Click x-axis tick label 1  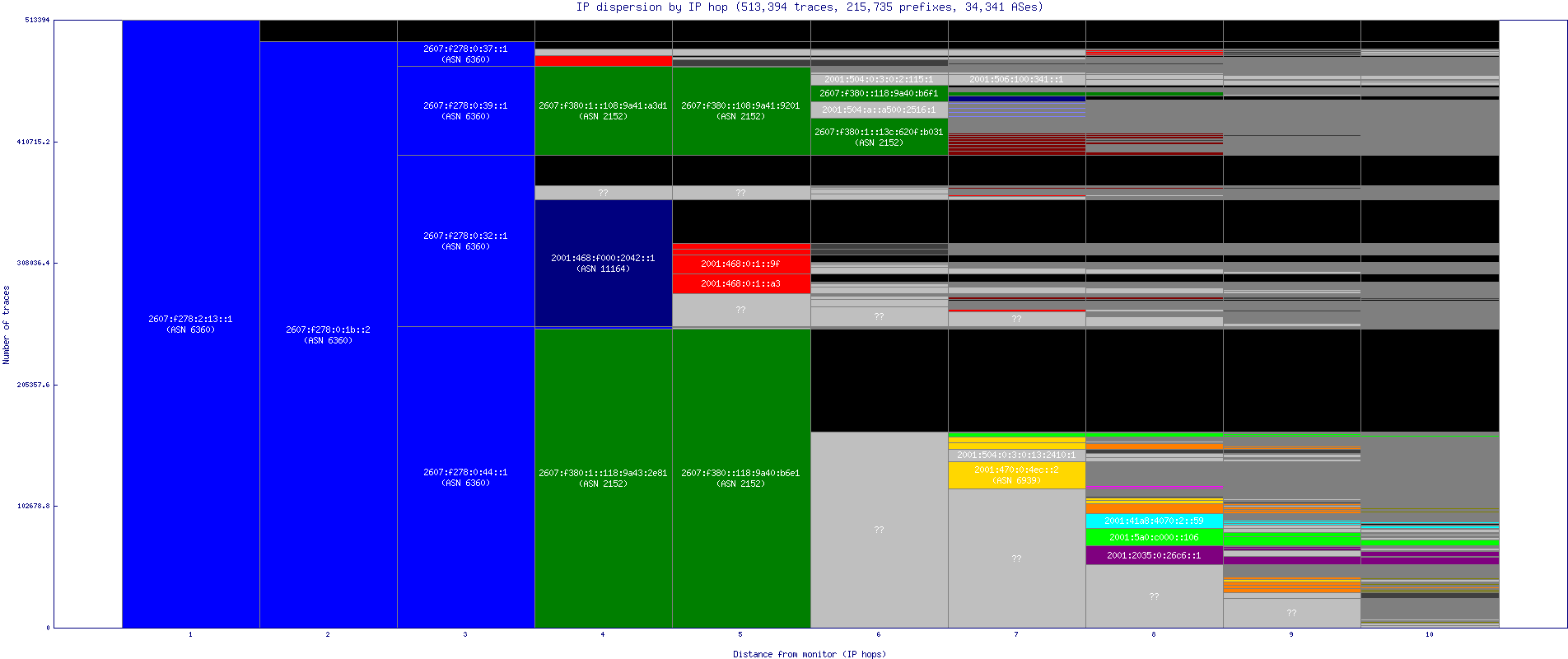190,634
